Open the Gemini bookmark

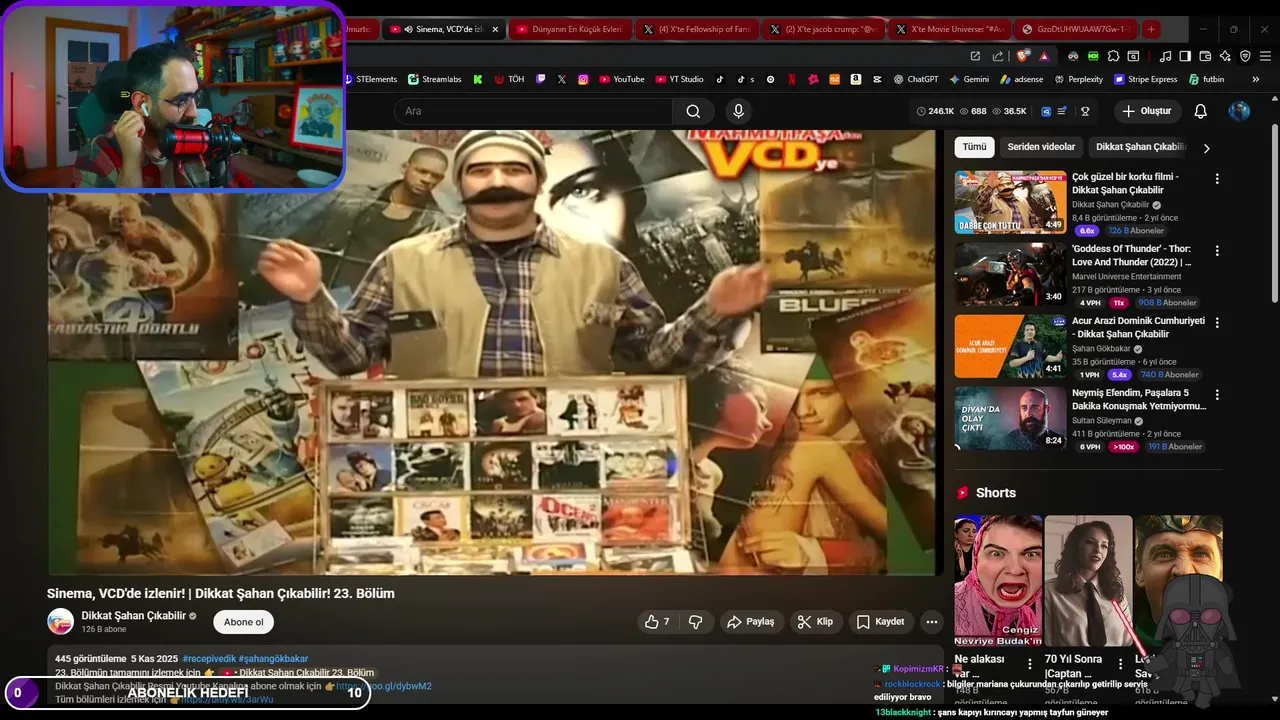pos(969,79)
